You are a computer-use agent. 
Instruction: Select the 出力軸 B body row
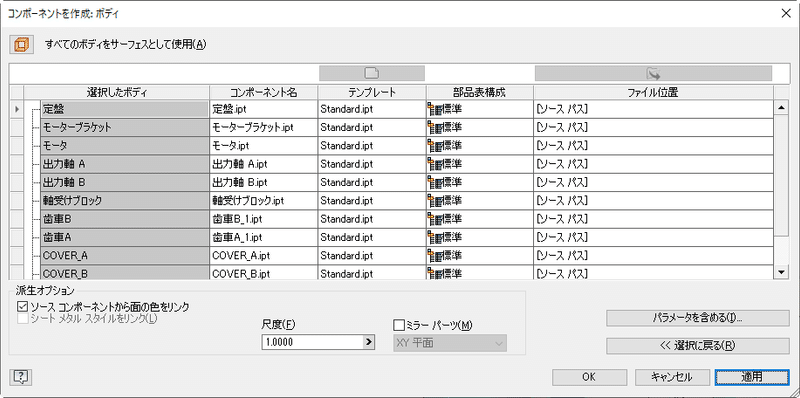click(125, 183)
